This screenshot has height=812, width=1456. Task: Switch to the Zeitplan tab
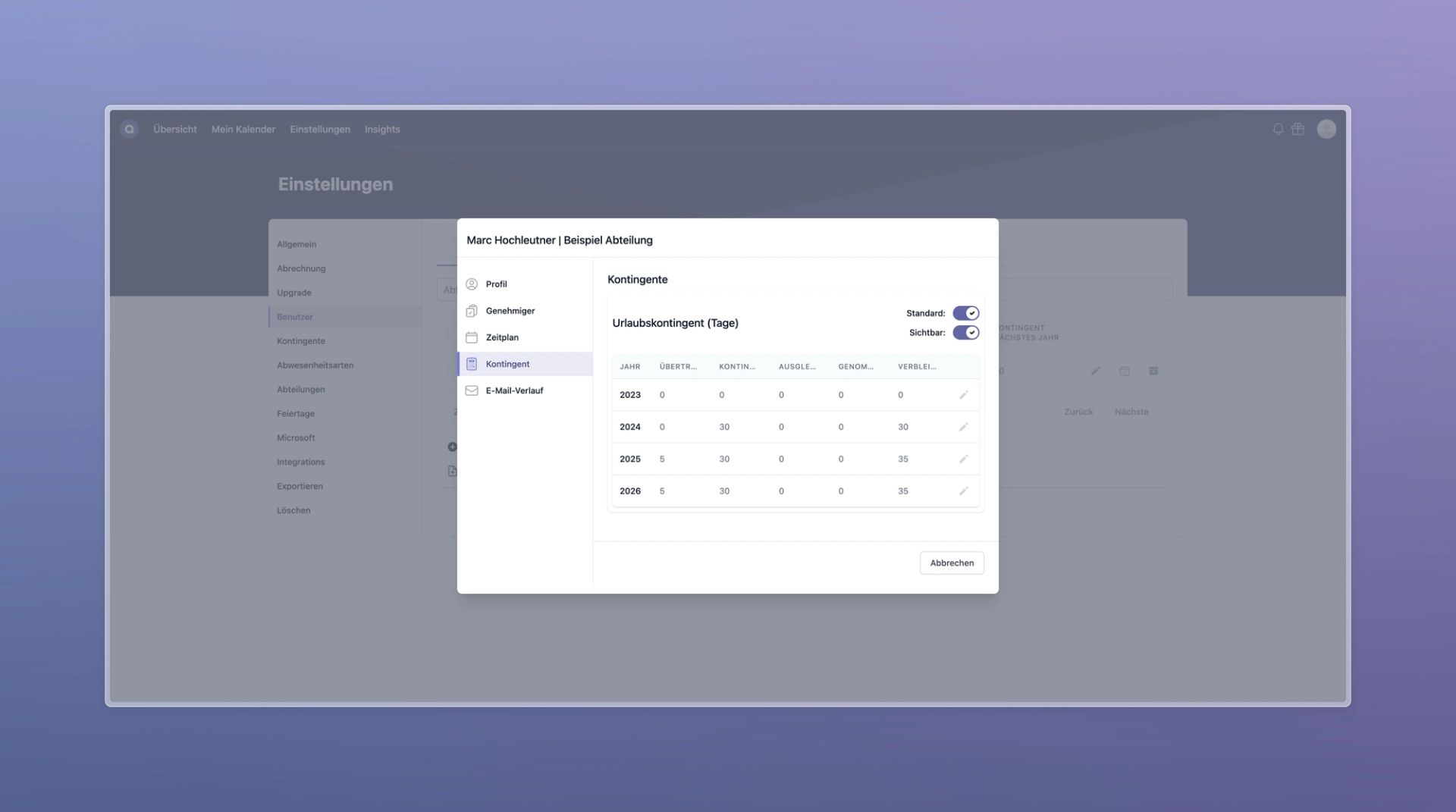pyautogui.click(x=525, y=337)
